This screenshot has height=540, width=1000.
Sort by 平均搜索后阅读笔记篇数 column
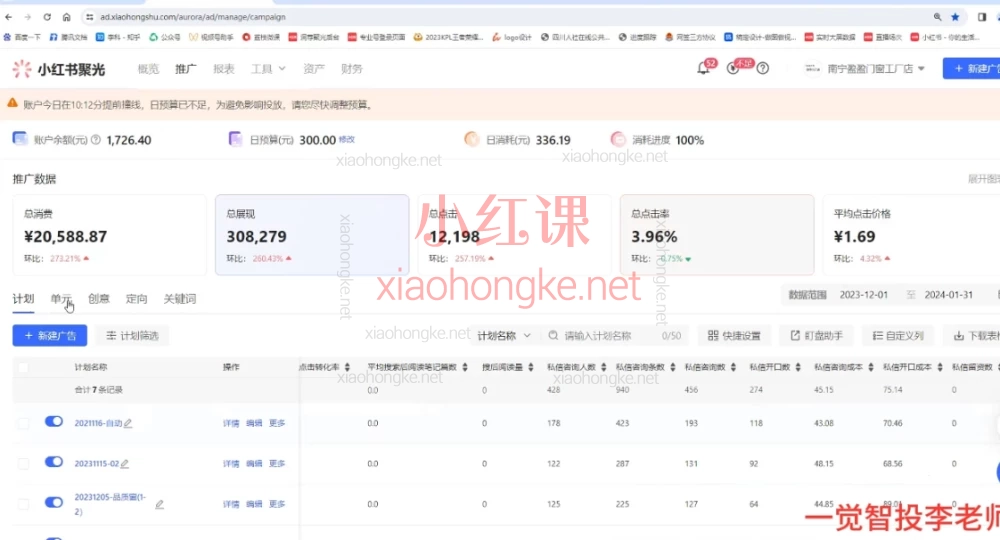point(465,367)
